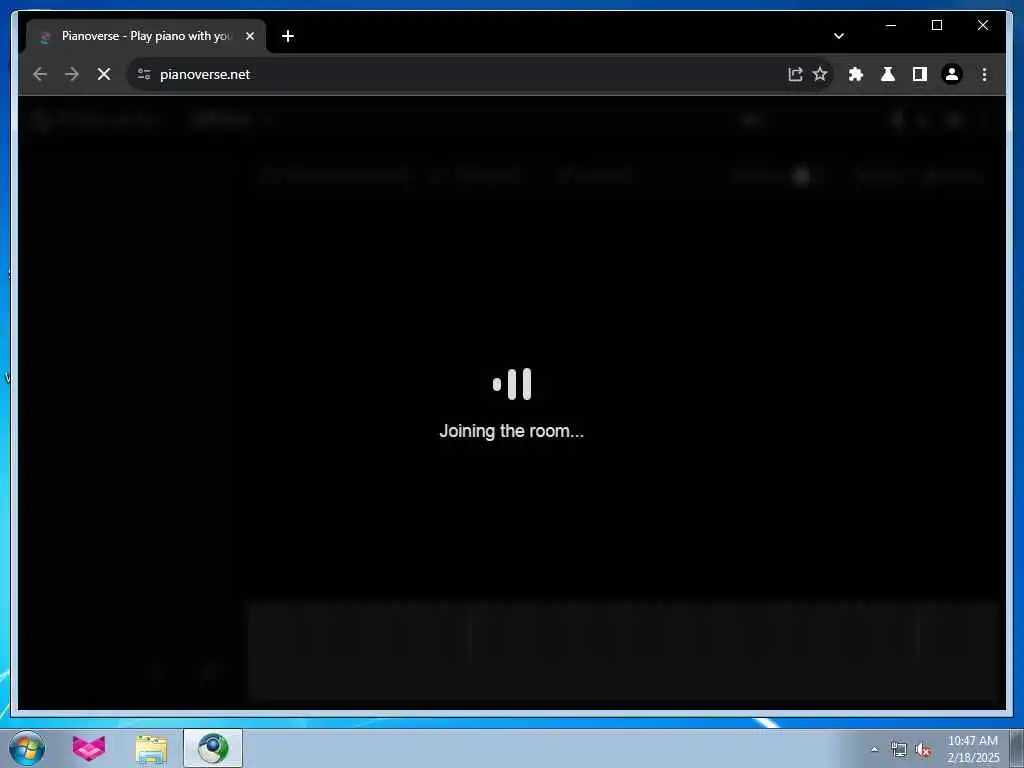
Task: Show hidden system tray icons
Action: (x=874, y=750)
